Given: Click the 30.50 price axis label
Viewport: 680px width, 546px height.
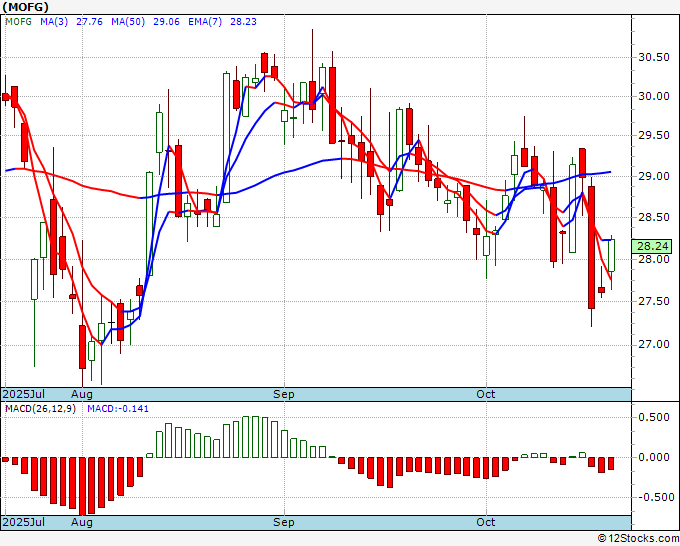Looking at the screenshot, I should [x=654, y=57].
